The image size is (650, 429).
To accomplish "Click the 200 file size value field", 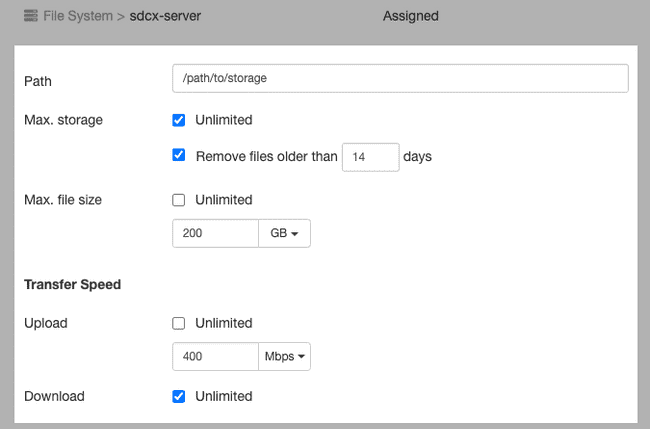I will point(215,234).
